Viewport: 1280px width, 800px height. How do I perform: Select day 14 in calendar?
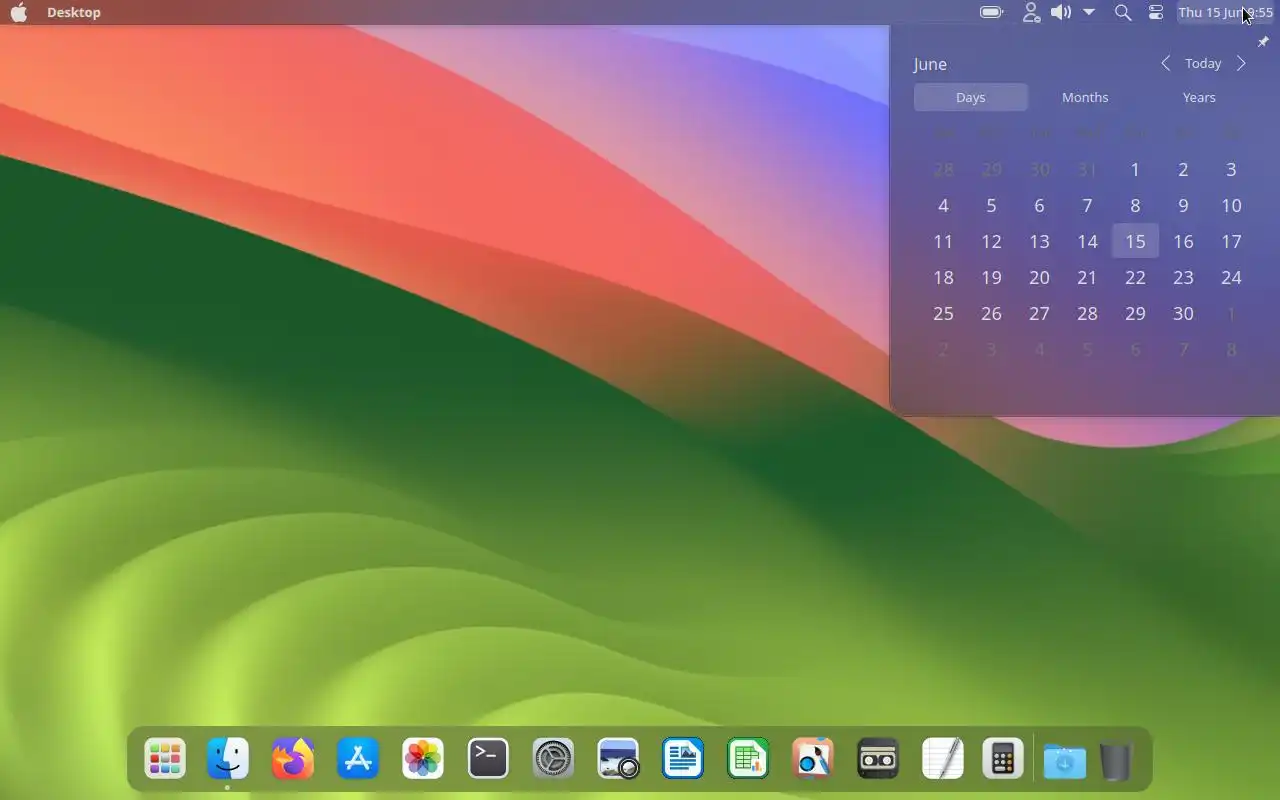1087,241
